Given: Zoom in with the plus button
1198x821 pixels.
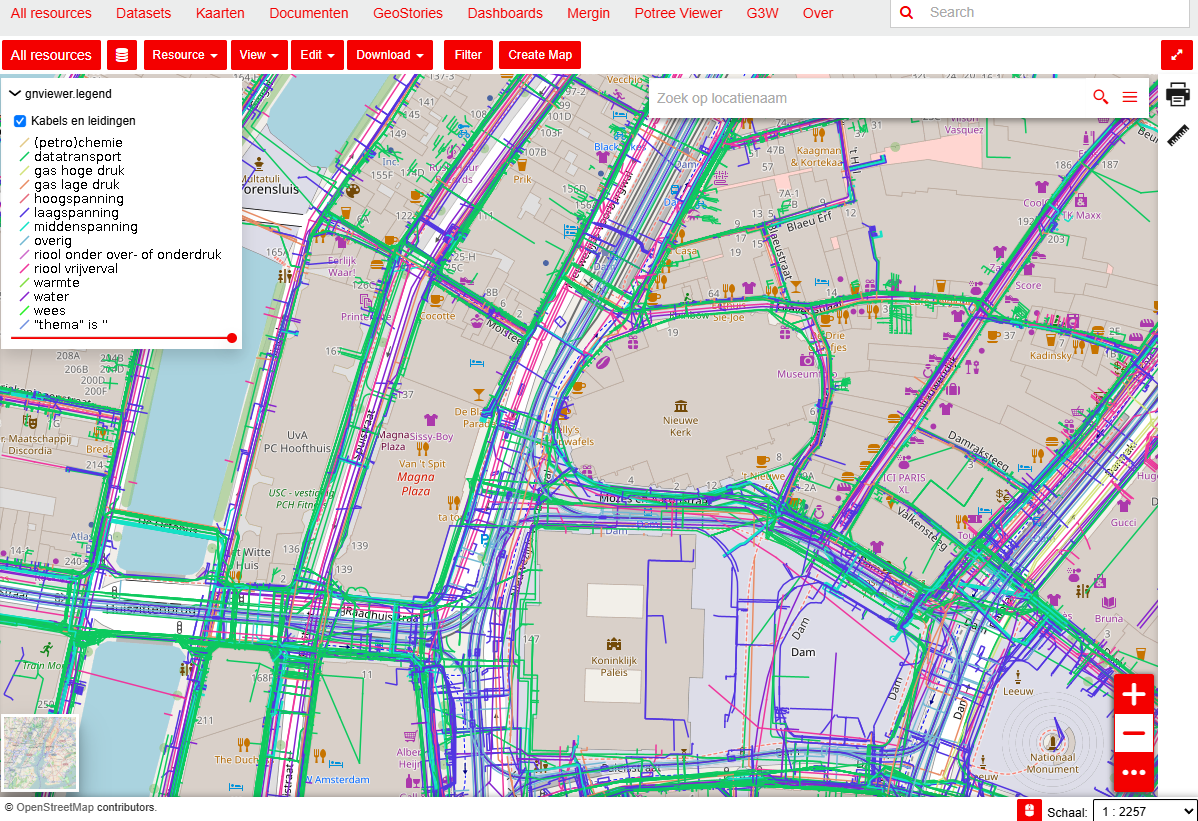Looking at the screenshot, I should click(x=1134, y=694).
